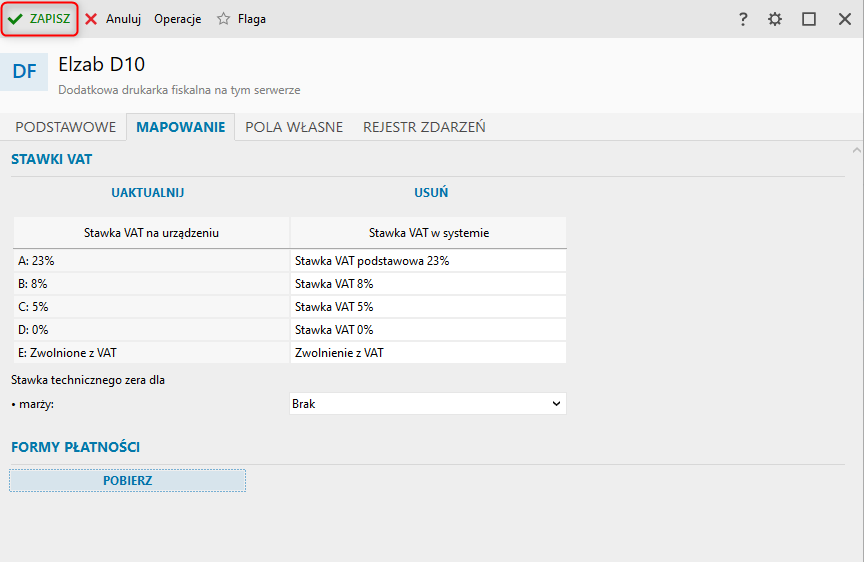Edit the 'Stawka VAT podstawowa 23%' system cell
This screenshot has height=562, width=864.
428,261
